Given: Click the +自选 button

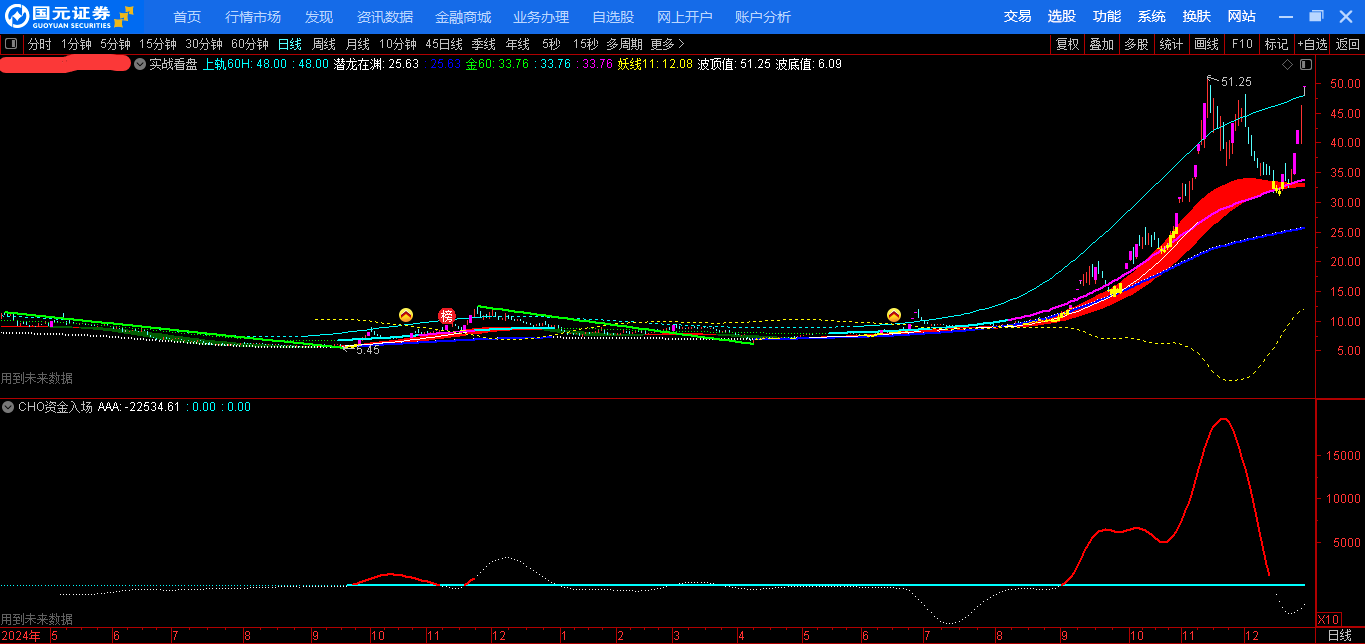Looking at the screenshot, I should (1312, 44).
